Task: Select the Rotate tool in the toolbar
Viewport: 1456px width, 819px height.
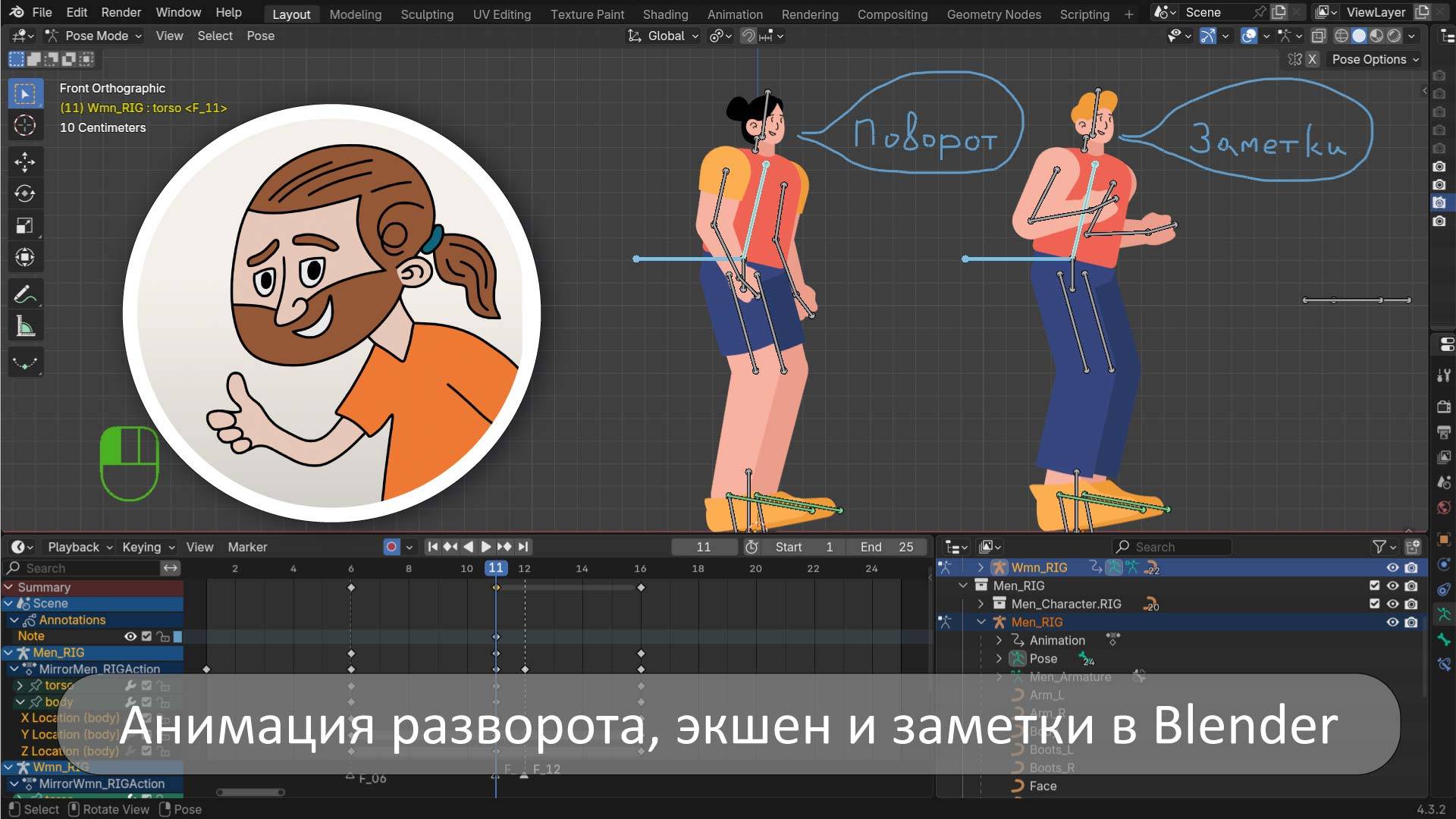Action: (x=25, y=193)
